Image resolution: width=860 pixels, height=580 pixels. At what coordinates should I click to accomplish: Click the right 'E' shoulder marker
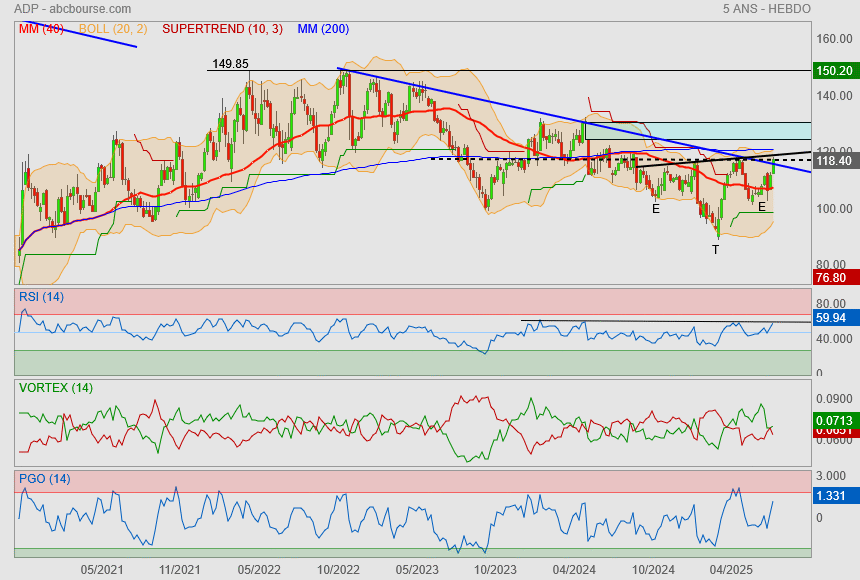pos(762,207)
